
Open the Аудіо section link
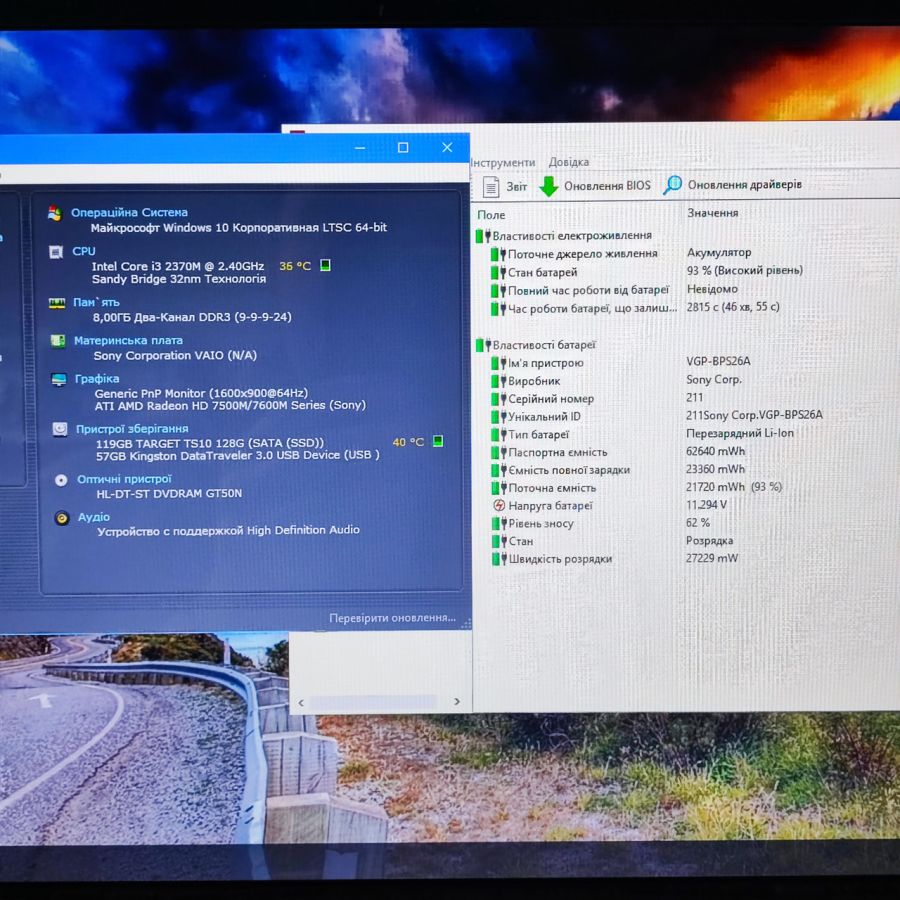click(94, 517)
